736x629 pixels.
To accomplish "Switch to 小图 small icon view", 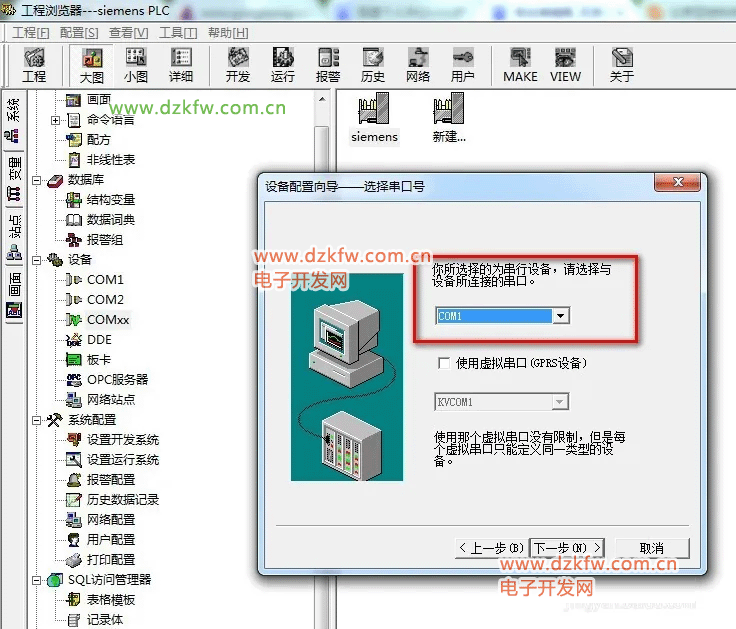I will click(136, 65).
